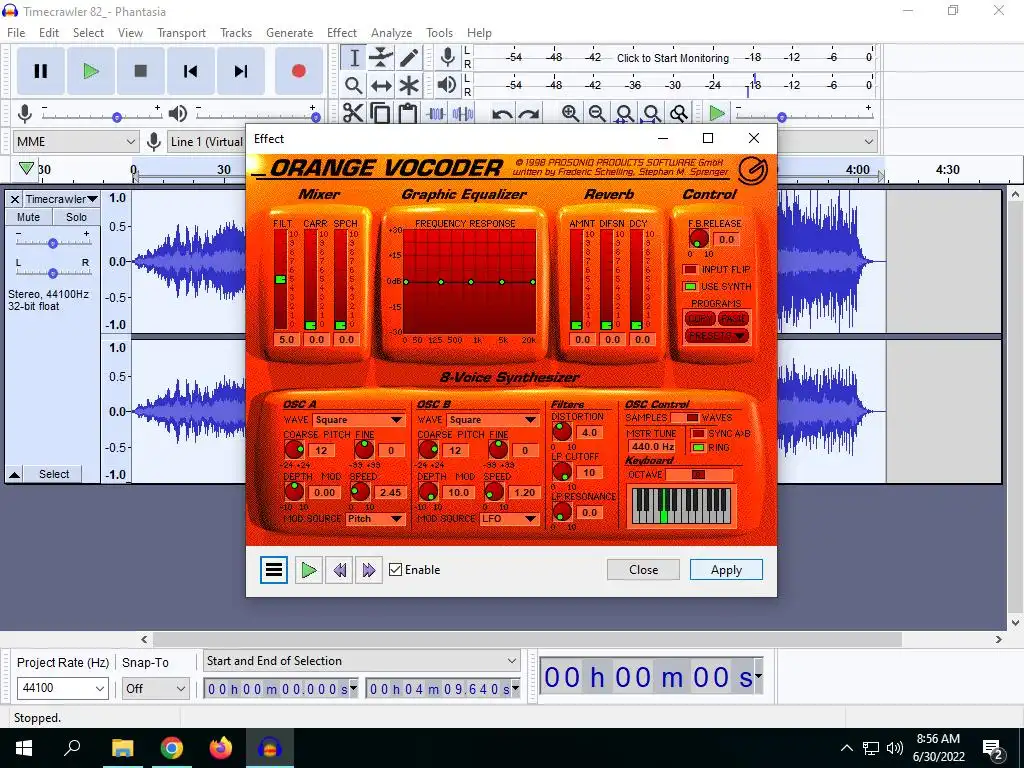Screen dimensions: 1024x768
Task: Click the red Record button
Action: click(x=298, y=71)
